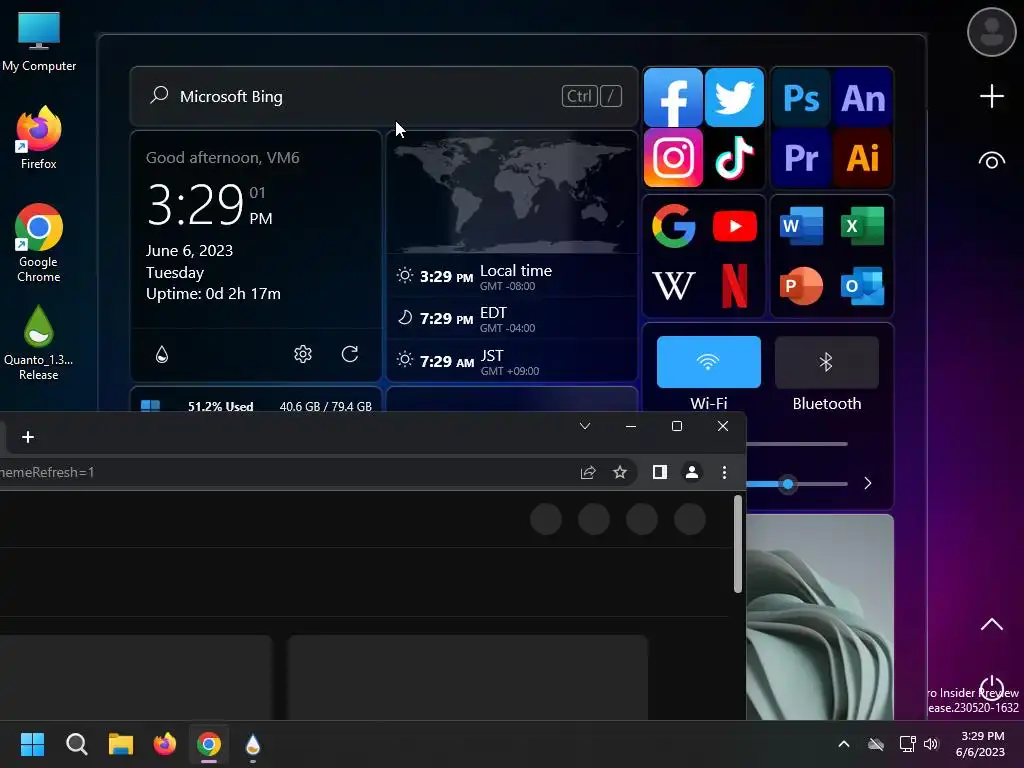Bookmark the page with Chrome's star icon
This screenshot has width=1024, height=768.
(x=620, y=472)
